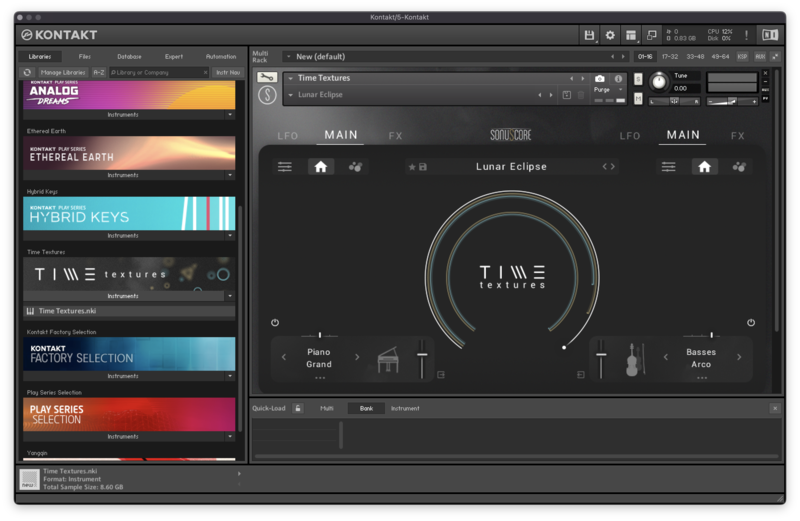The width and height of the screenshot is (800, 521).
Task: Click the save floppy disk icon
Action: click(589, 35)
